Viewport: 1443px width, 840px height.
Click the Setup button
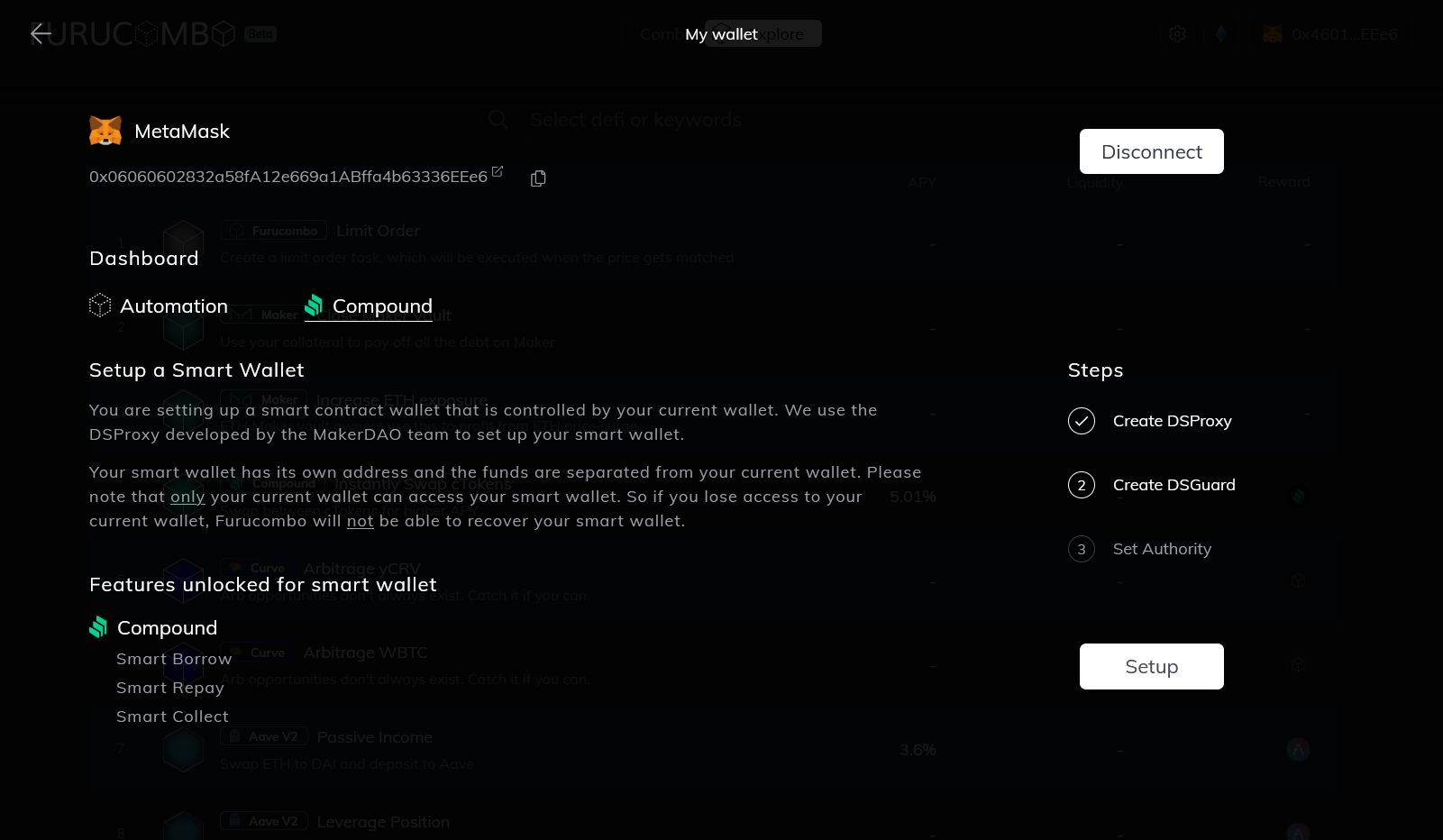[x=1152, y=666]
